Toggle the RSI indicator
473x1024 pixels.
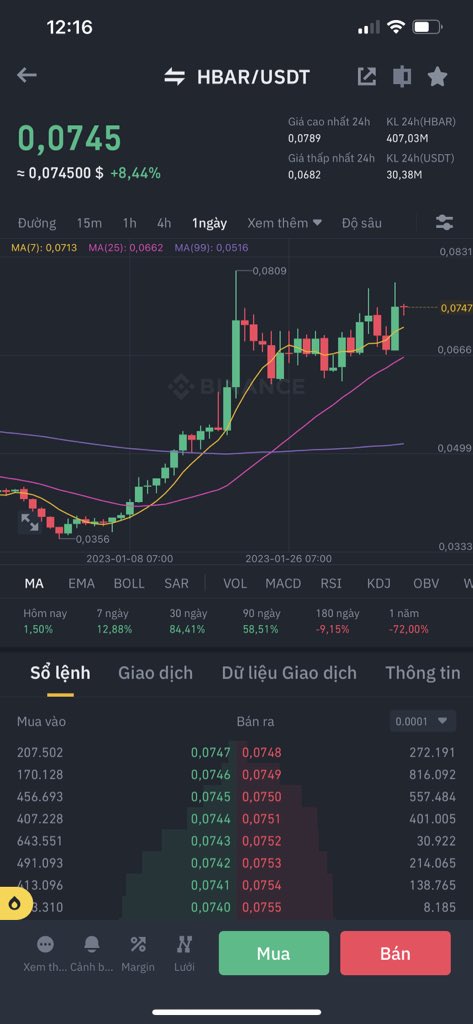331,583
